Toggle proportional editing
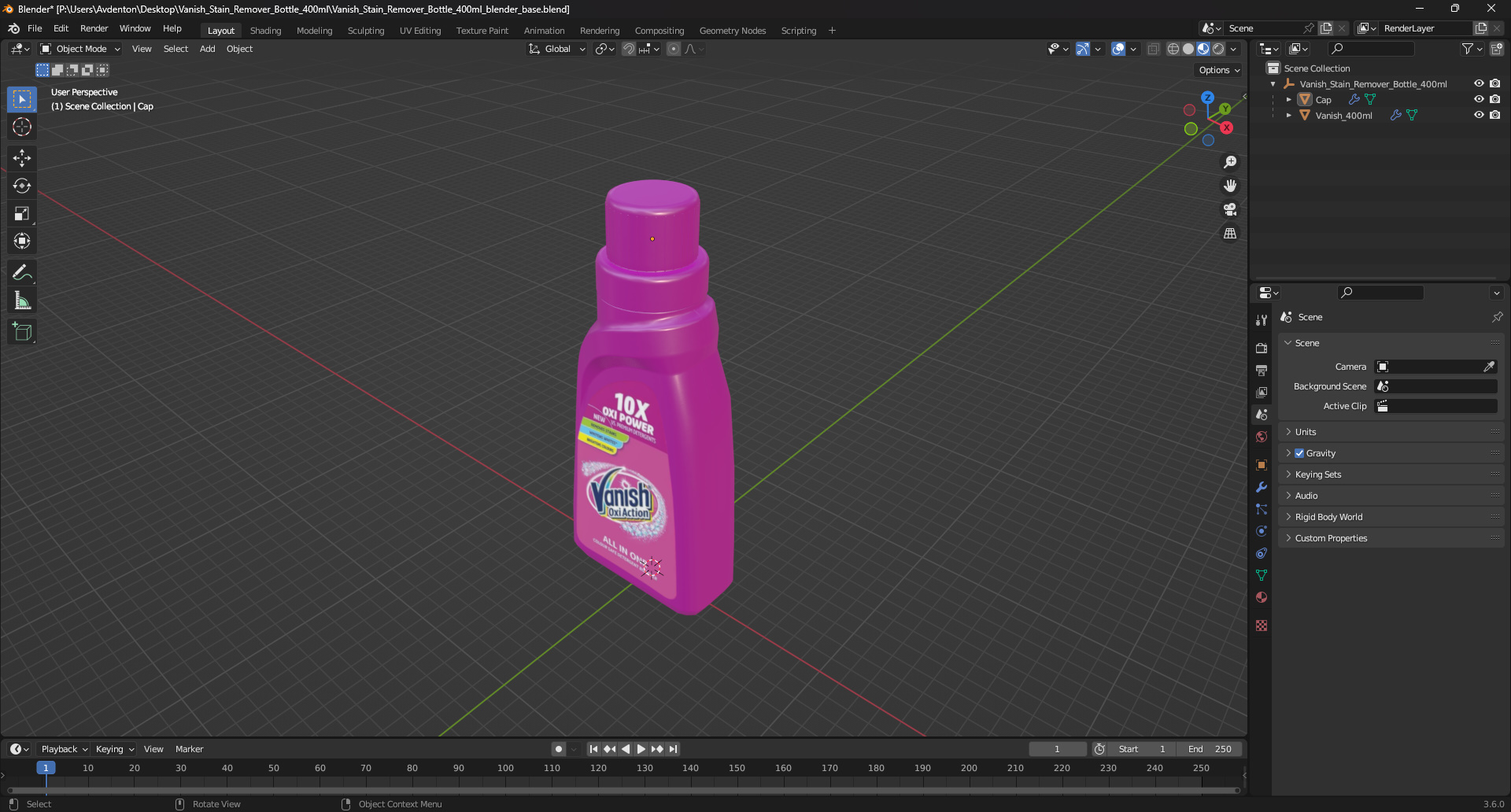Image resolution: width=1511 pixels, height=812 pixels. pos(674,49)
